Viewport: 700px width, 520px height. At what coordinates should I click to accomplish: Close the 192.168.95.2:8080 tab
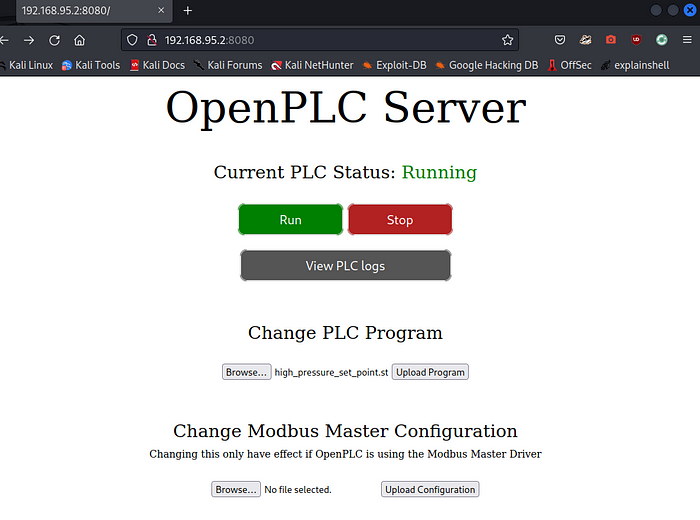[x=161, y=10]
